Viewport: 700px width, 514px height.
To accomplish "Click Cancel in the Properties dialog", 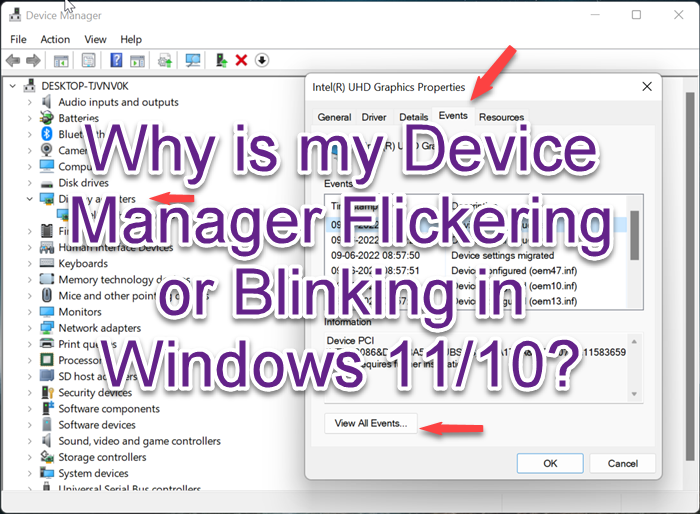I will (622, 464).
